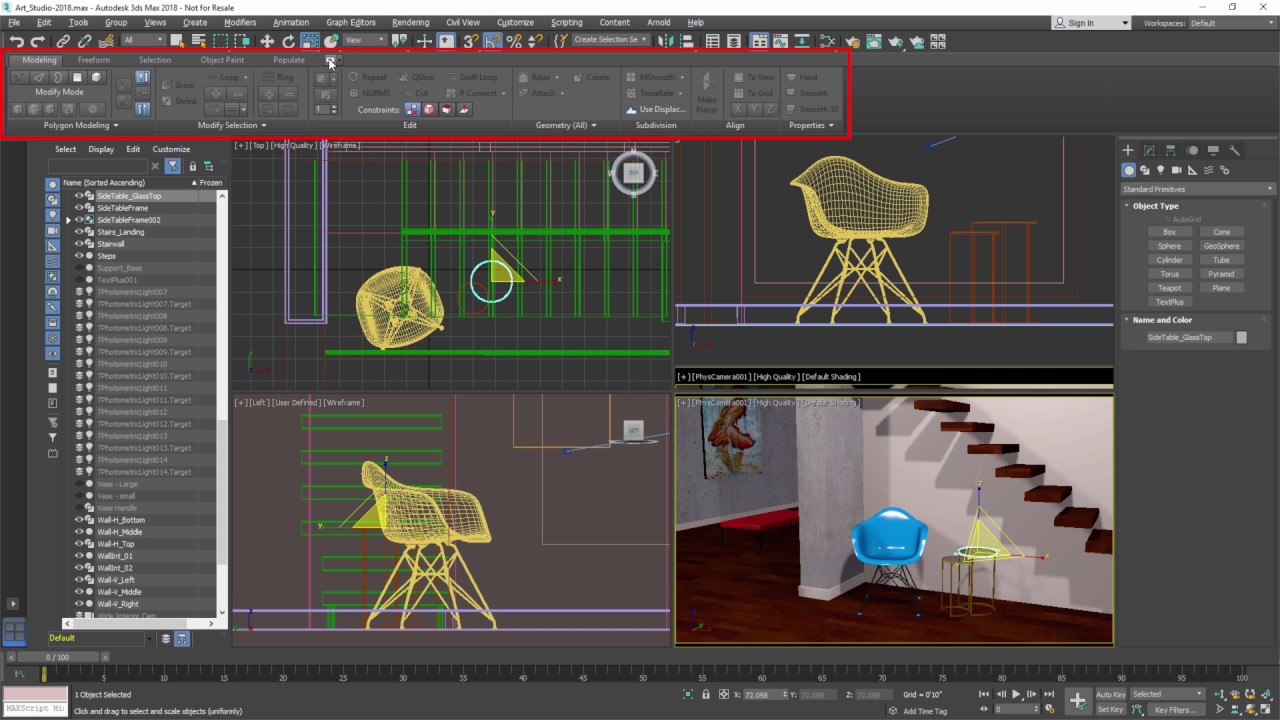Toggle visibility eye of Stairwall
This screenshot has width=1280, height=720.
pyautogui.click(x=79, y=244)
